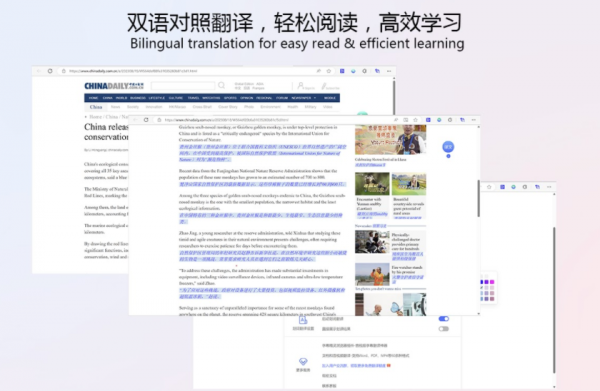Turn on the gray disabled toggle in the settings window
The height and width of the screenshot is (391, 600).
pyautogui.click(x=443, y=329)
